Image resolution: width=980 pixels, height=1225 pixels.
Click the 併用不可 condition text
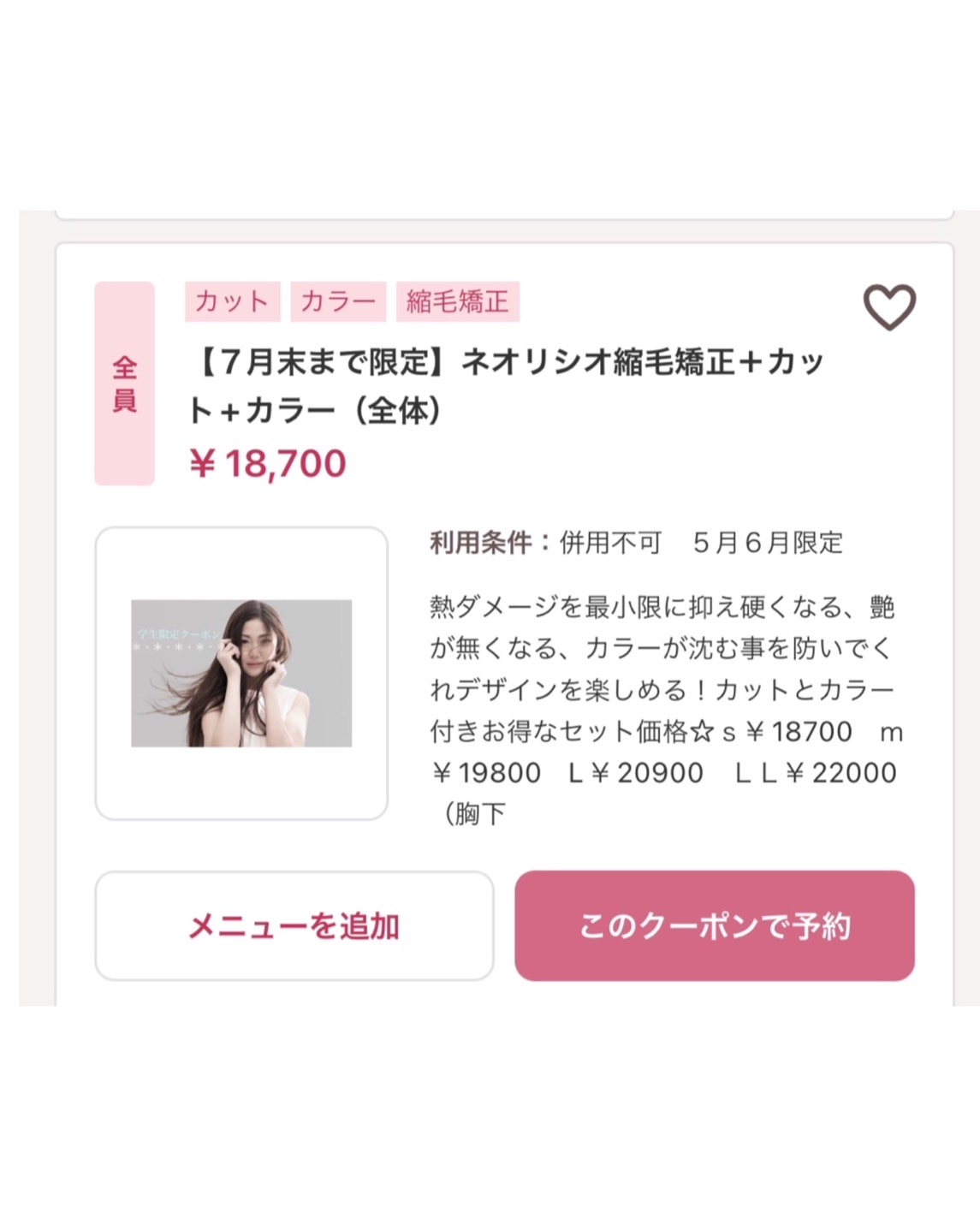pyautogui.click(x=610, y=543)
